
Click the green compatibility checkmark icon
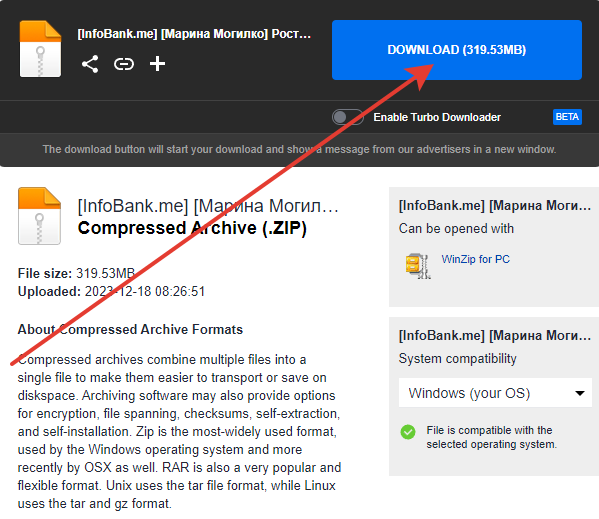[x=408, y=432]
